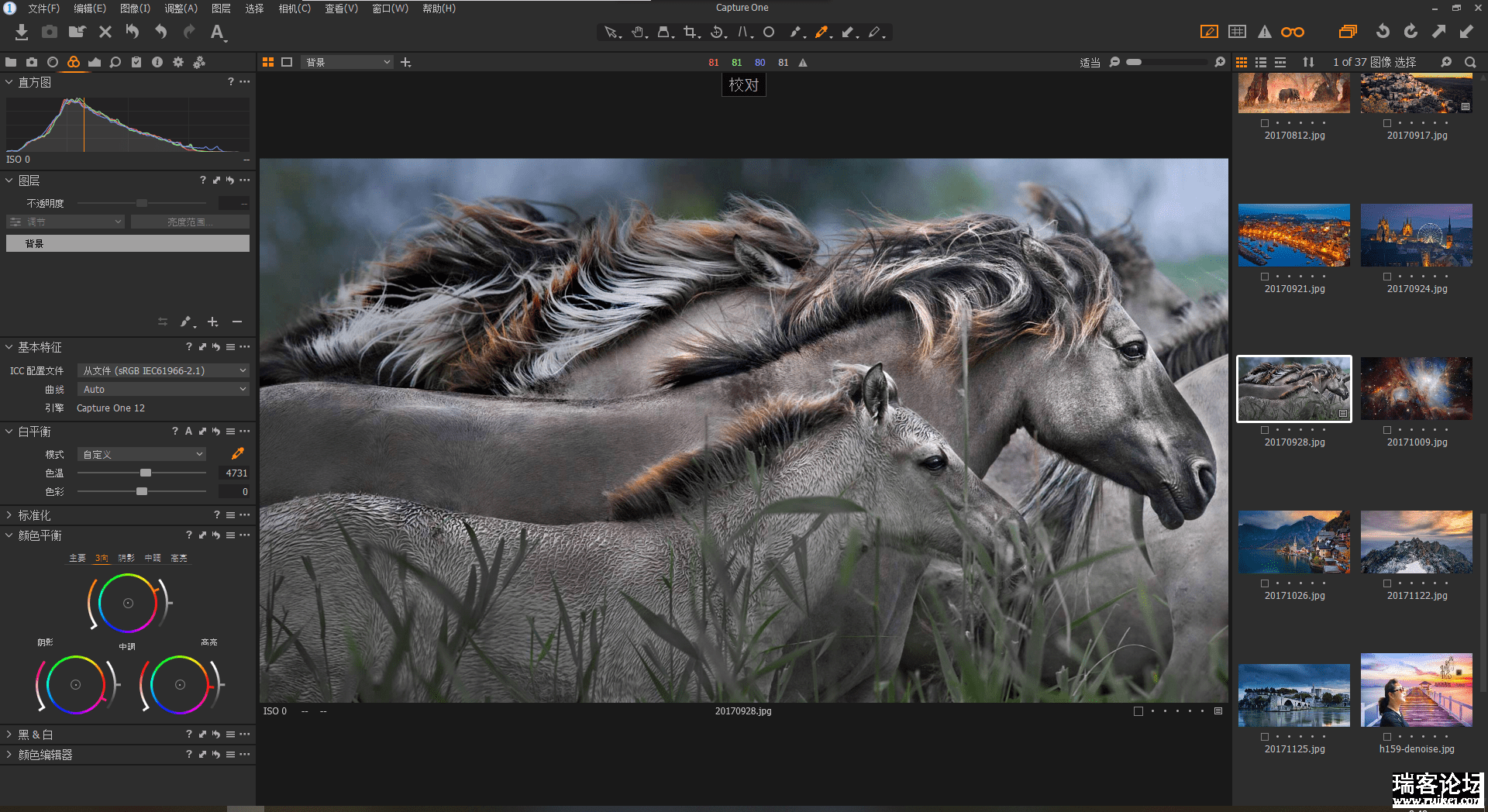Rotate image left with counterclockwise icon
Viewport: 1488px width, 812px height.
click(x=1383, y=31)
